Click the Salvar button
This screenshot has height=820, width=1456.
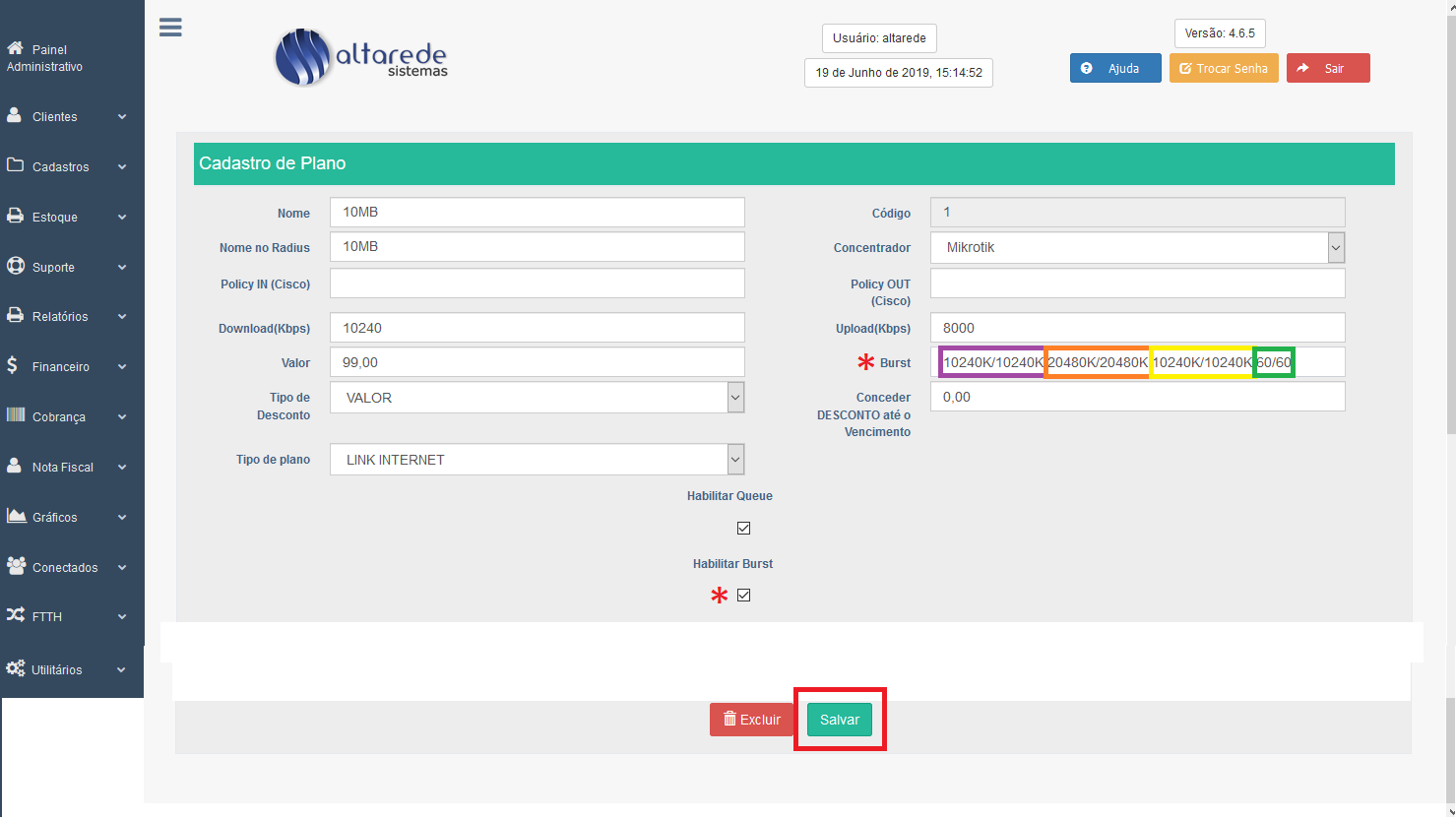840,720
